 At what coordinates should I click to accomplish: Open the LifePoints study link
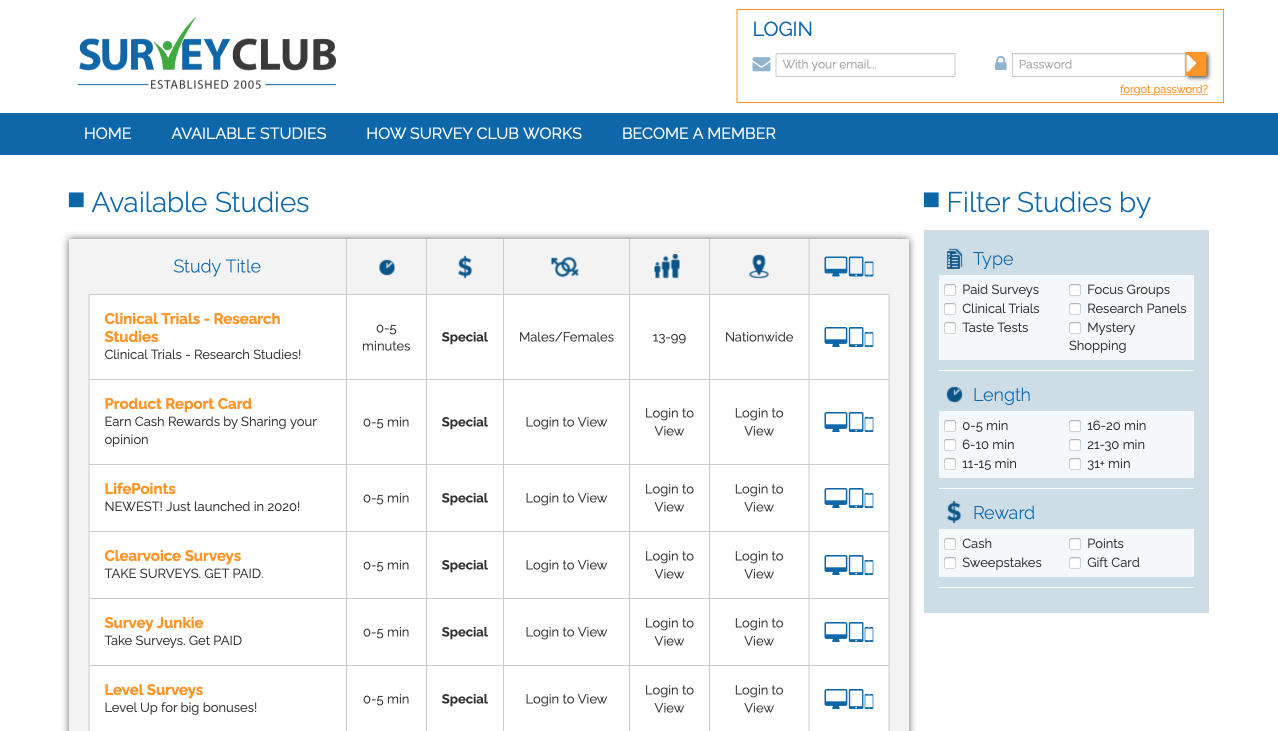140,489
